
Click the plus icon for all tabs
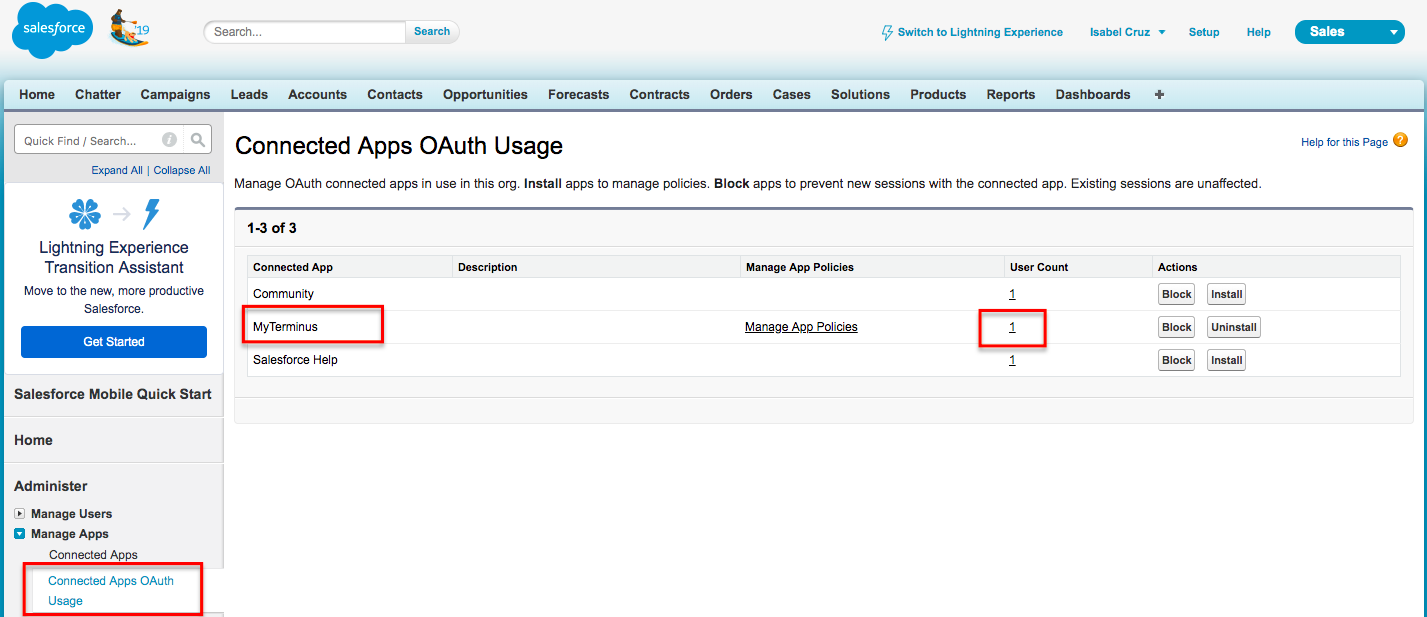coord(1159,94)
